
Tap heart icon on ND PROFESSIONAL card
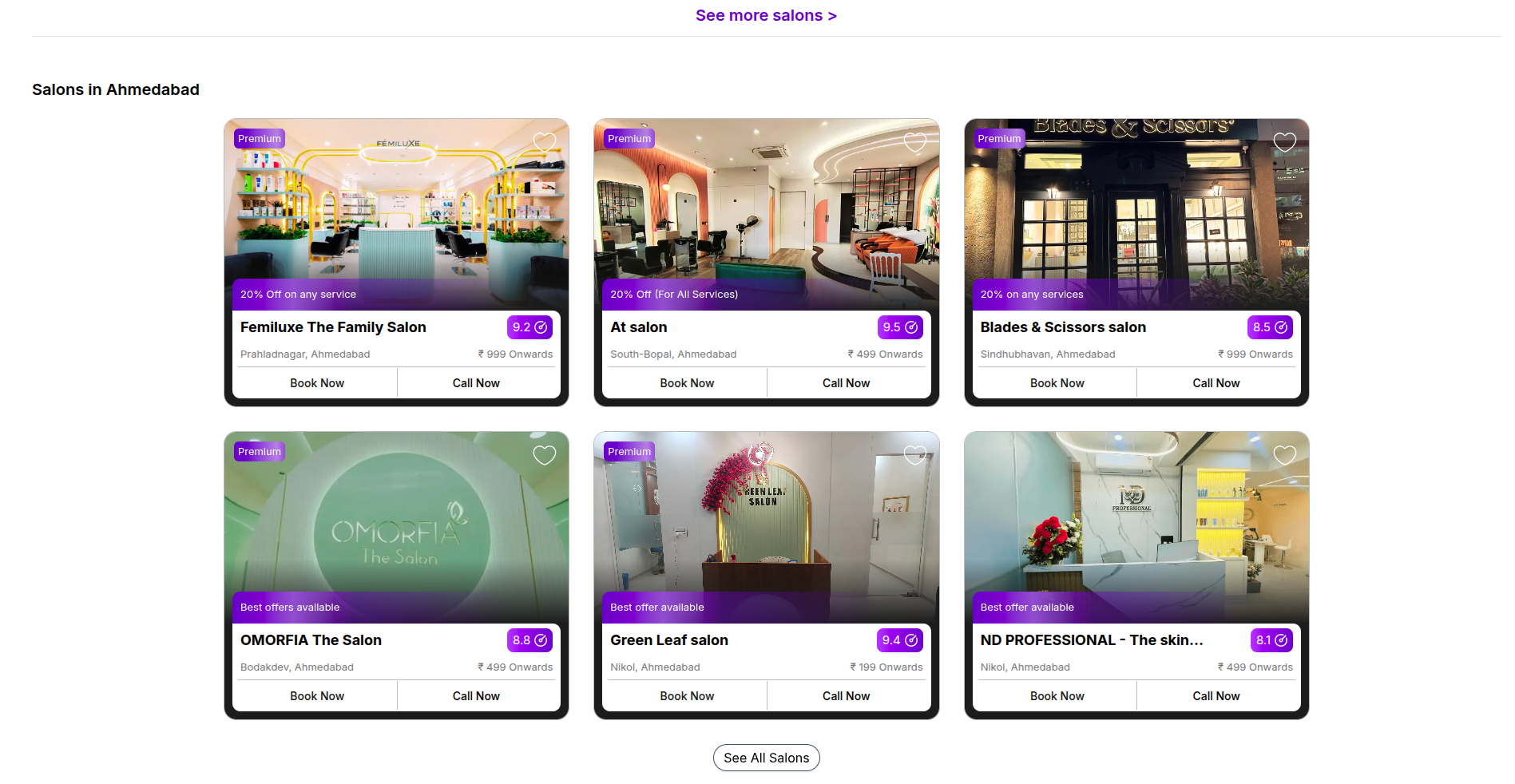click(1285, 456)
